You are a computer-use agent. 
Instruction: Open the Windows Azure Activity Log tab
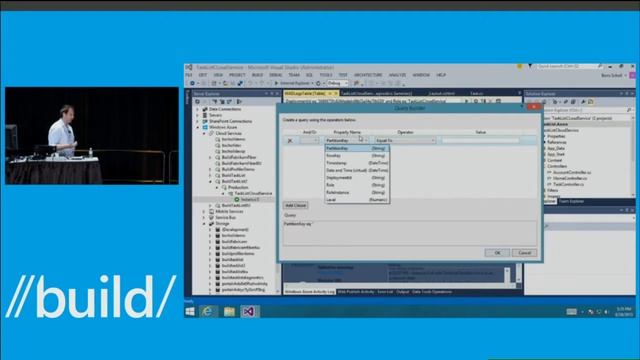(309, 292)
